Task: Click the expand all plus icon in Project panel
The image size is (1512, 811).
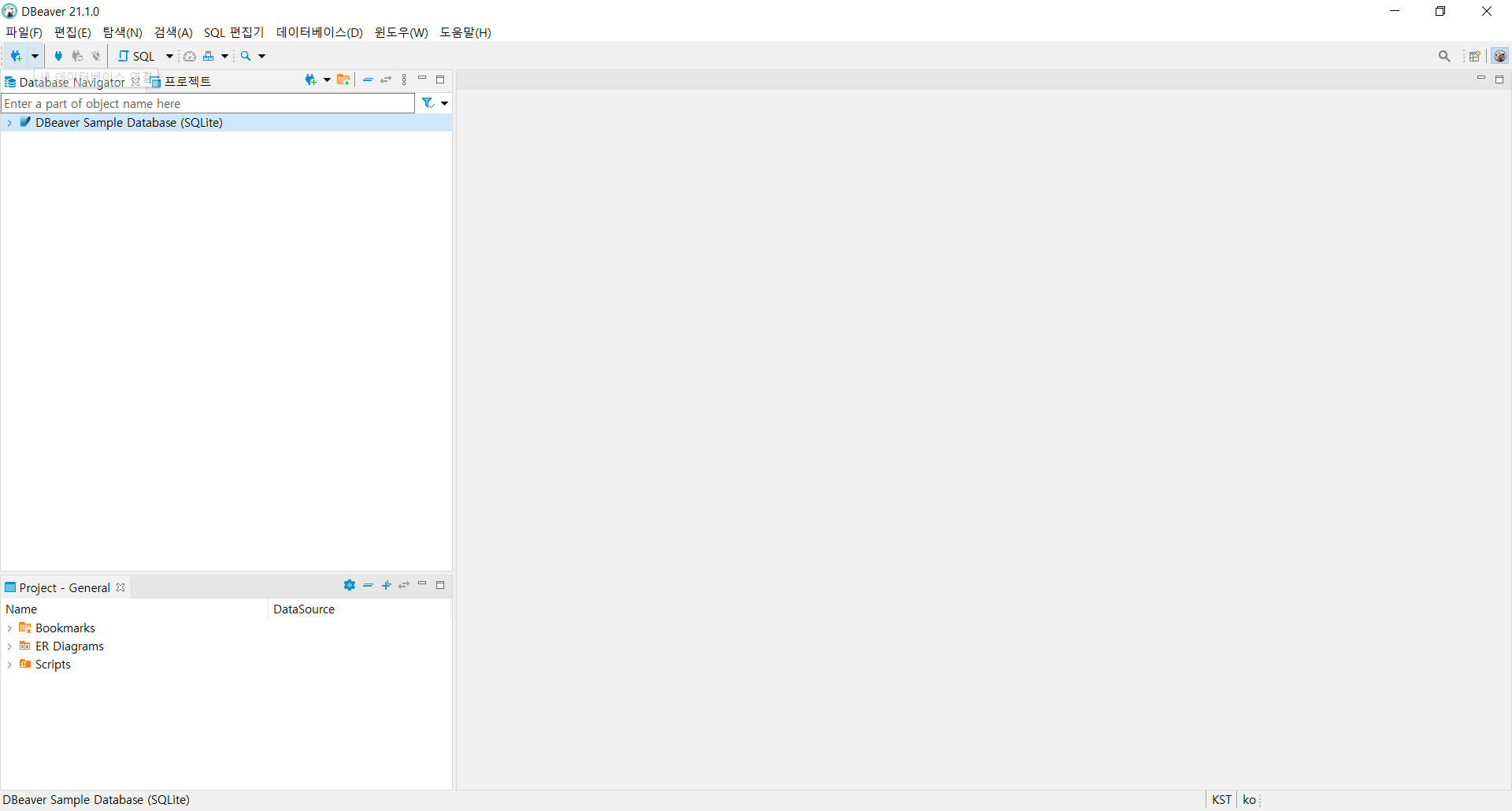Action: tap(386, 585)
